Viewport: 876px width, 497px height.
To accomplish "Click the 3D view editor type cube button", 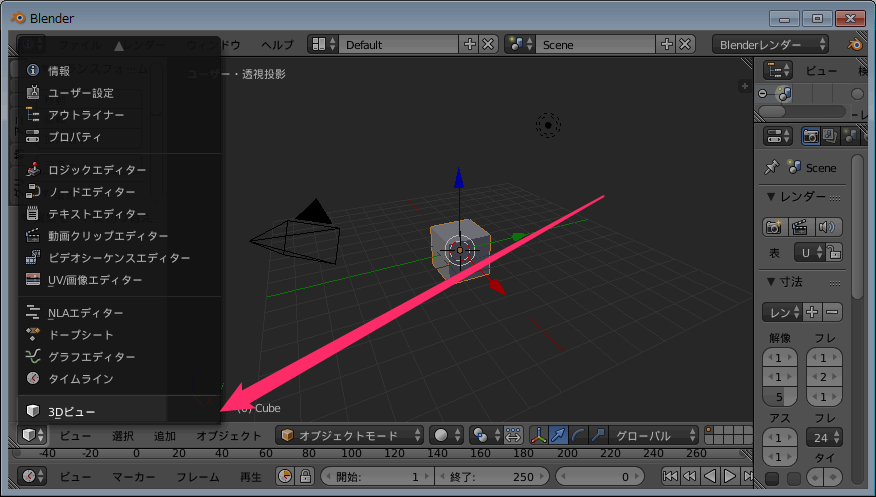I will [32, 435].
